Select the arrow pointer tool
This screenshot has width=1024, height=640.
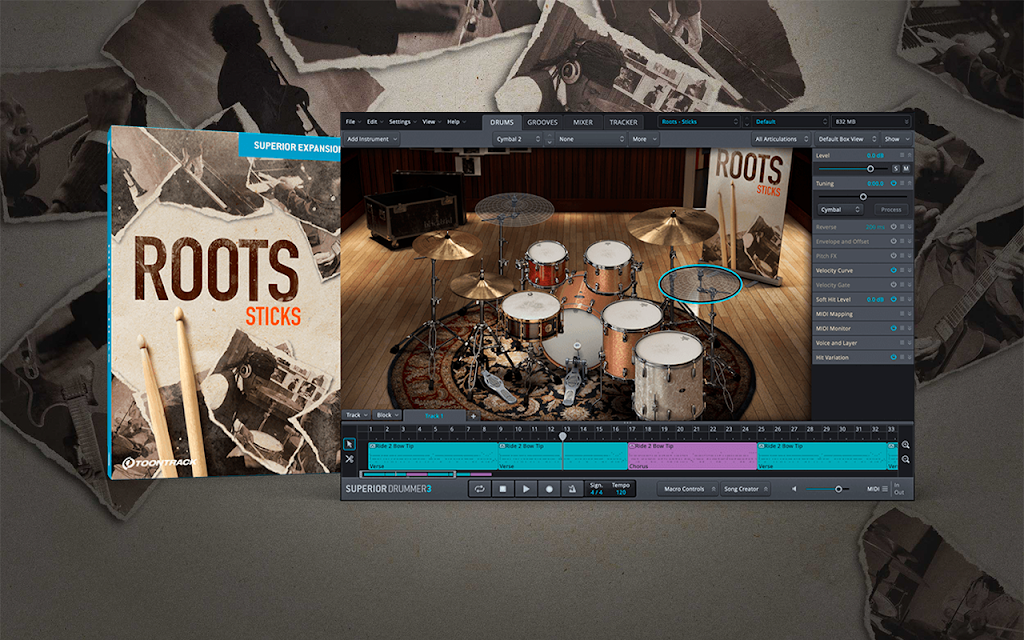[x=349, y=444]
